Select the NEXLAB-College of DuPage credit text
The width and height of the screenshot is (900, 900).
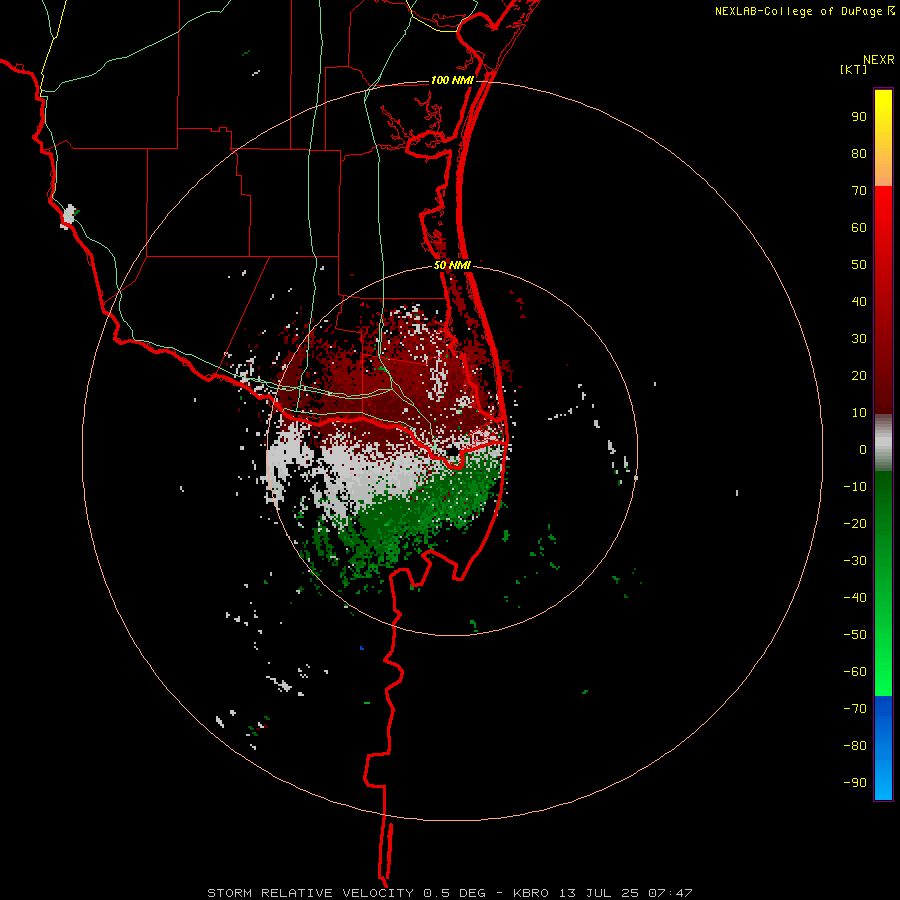(805, 11)
